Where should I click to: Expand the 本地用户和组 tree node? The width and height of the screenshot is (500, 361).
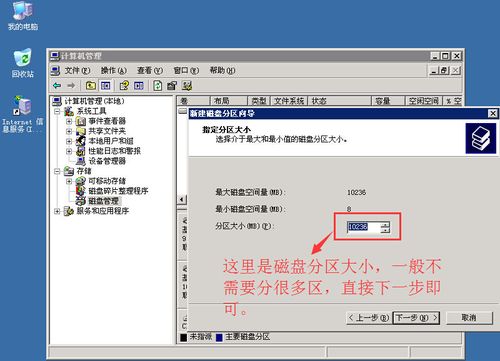(69, 141)
